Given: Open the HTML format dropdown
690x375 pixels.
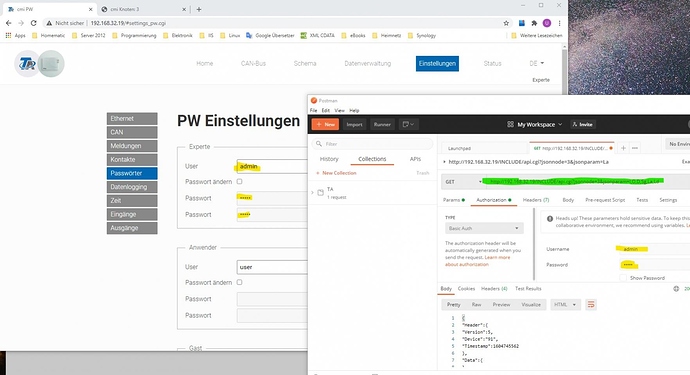Looking at the screenshot, I should [565, 305].
